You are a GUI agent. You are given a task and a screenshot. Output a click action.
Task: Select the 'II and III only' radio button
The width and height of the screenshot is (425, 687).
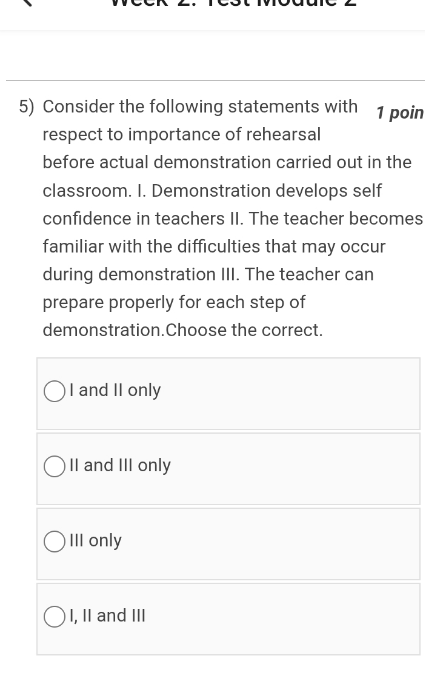[54, 466]
